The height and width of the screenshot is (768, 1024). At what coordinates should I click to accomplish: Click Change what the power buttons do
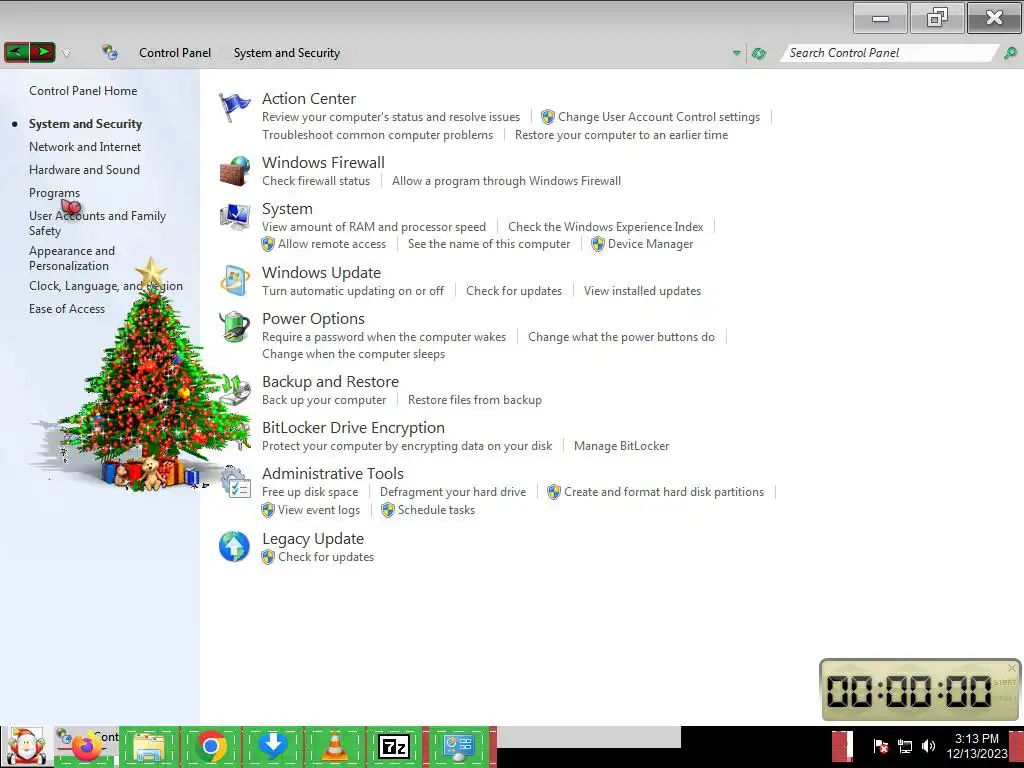click(621, 337)
